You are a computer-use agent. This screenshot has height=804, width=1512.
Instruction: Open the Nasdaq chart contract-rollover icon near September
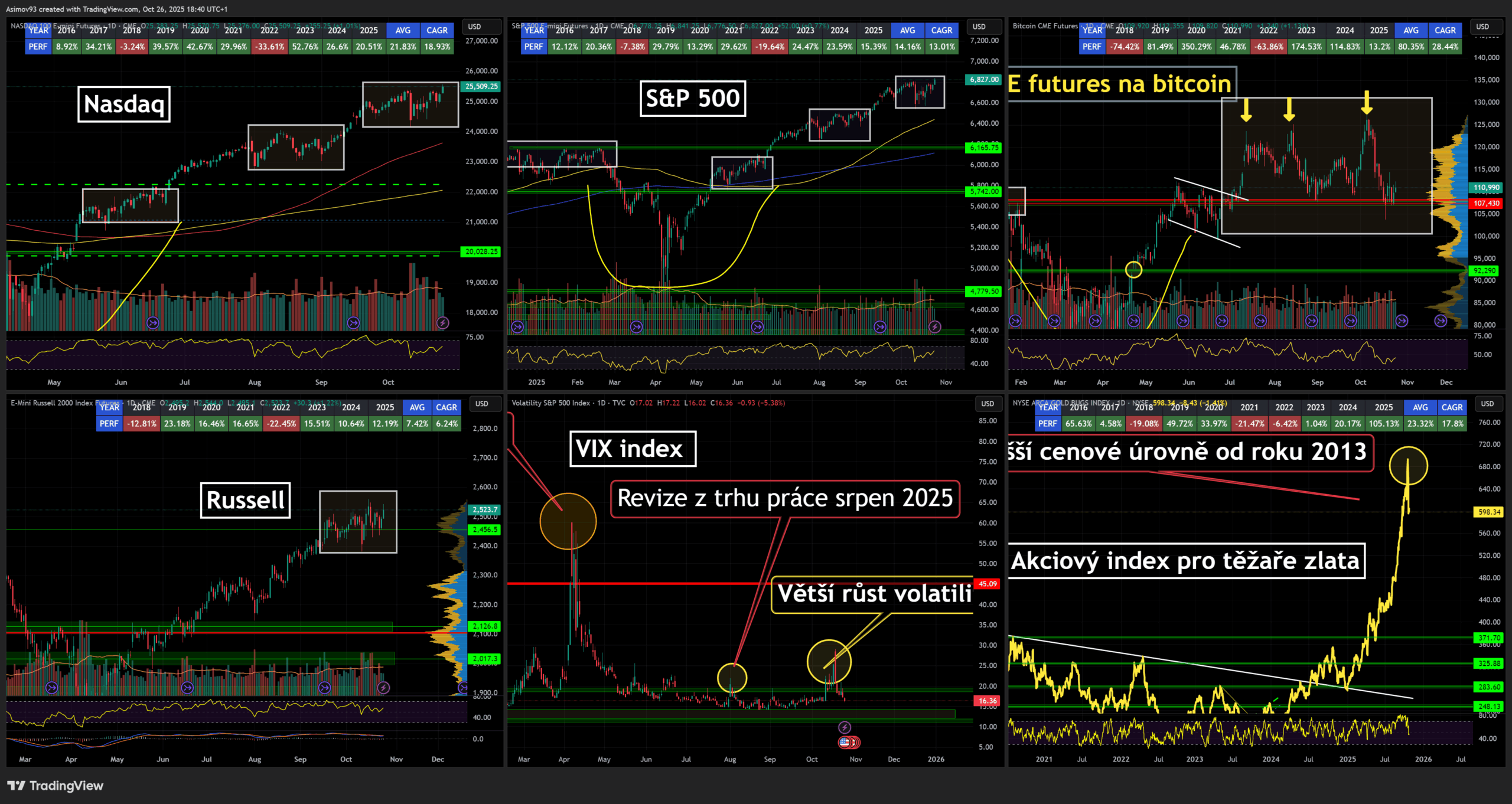click(353, 322)
